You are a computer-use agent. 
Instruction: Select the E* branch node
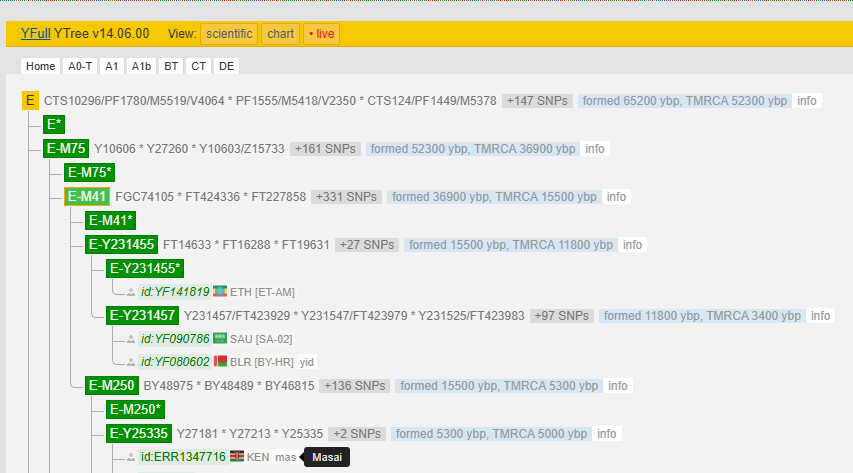[54, 125]
